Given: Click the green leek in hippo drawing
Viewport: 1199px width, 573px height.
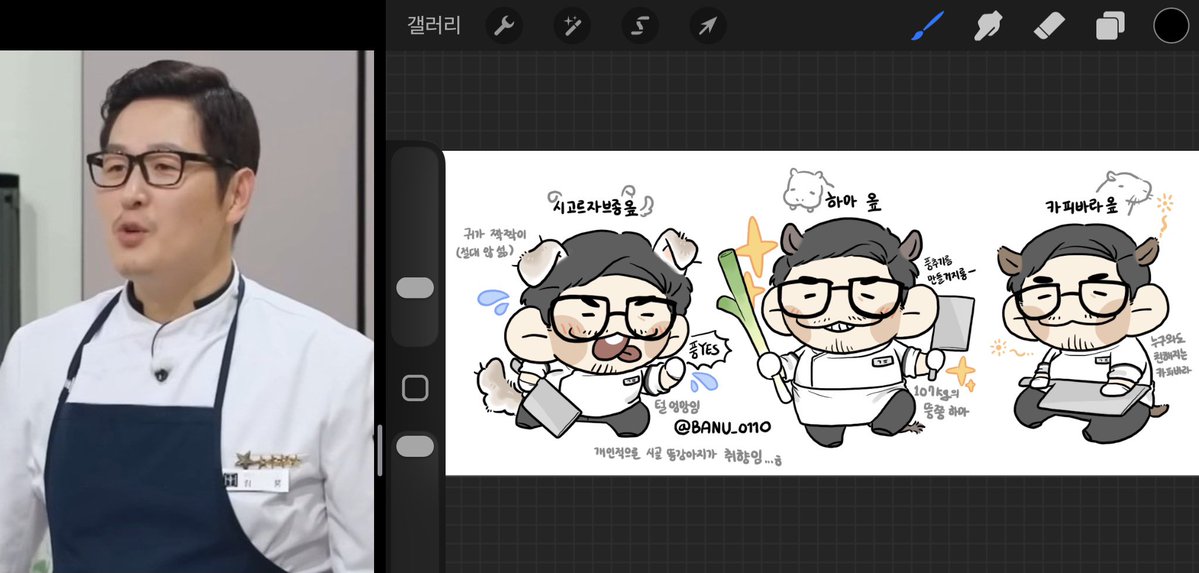Looking at the screenshot, I should [750, 324].
